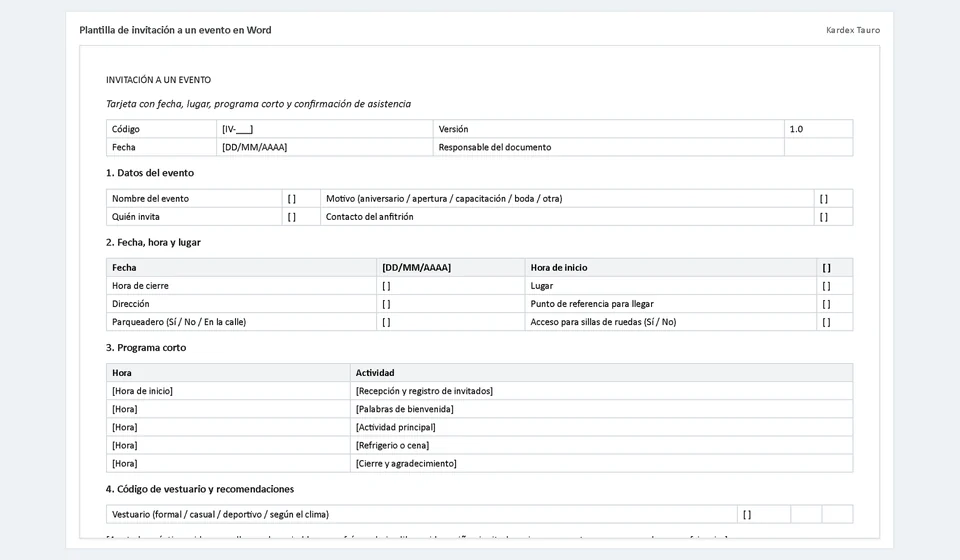
Task: Click 'Parqueadero (Sí / No / En la calle)' cell
Action: [x=241, y=322]
